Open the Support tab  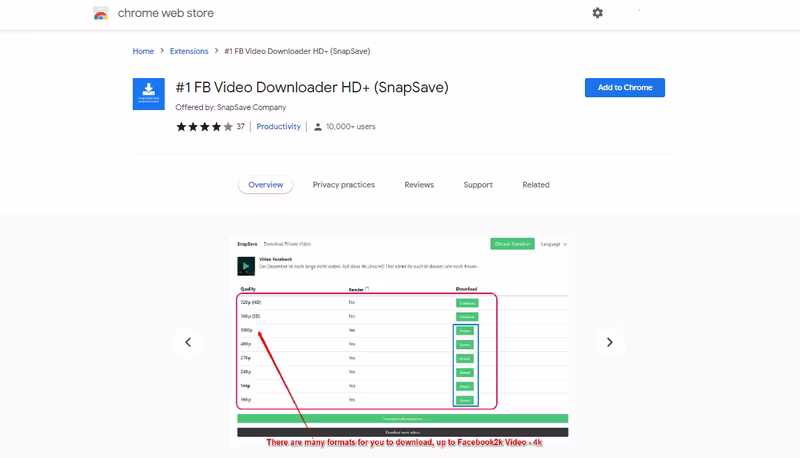click(x=478, y=185)
